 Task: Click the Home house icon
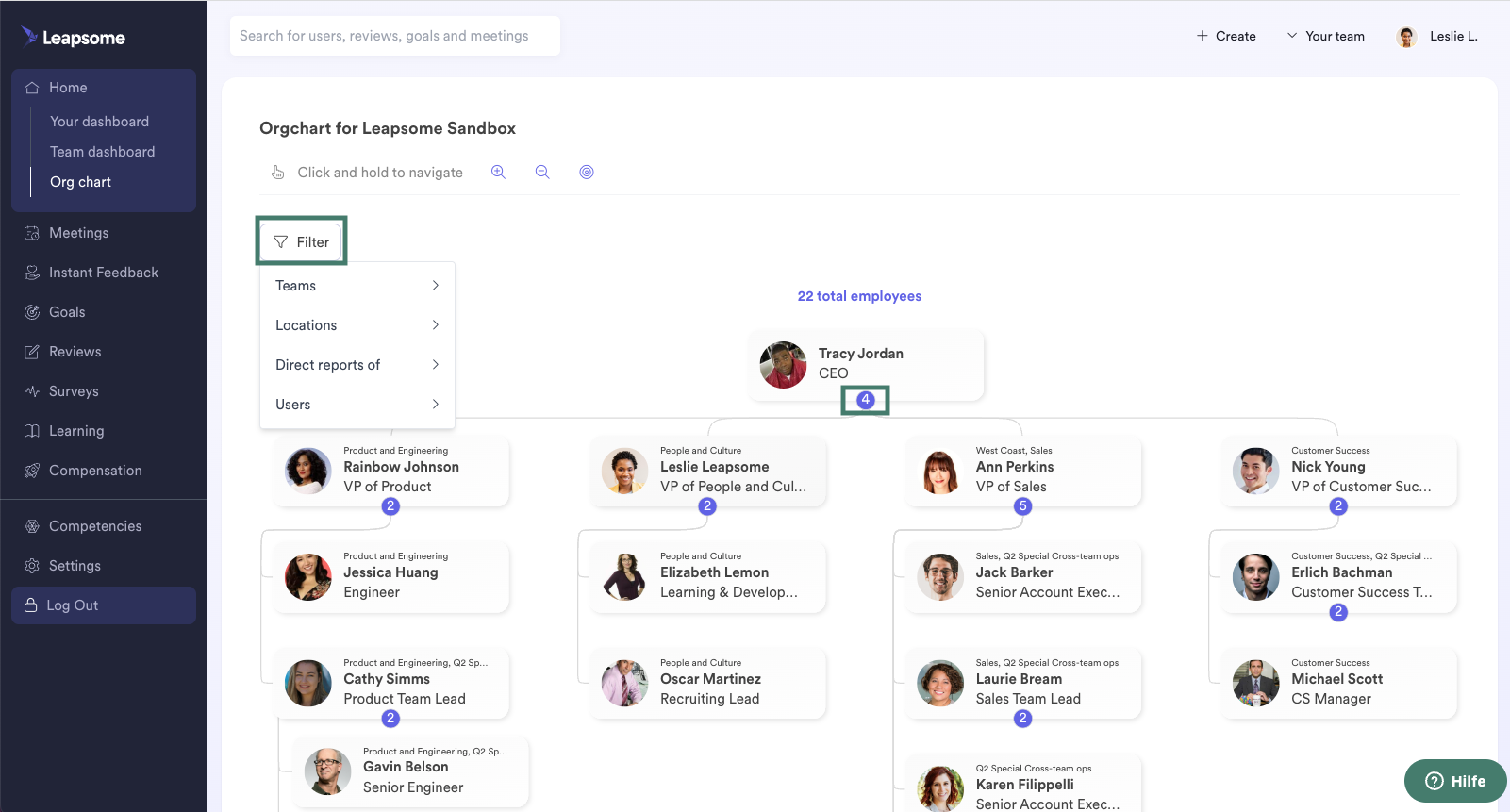pyautogui.click(x=32, y=88)
